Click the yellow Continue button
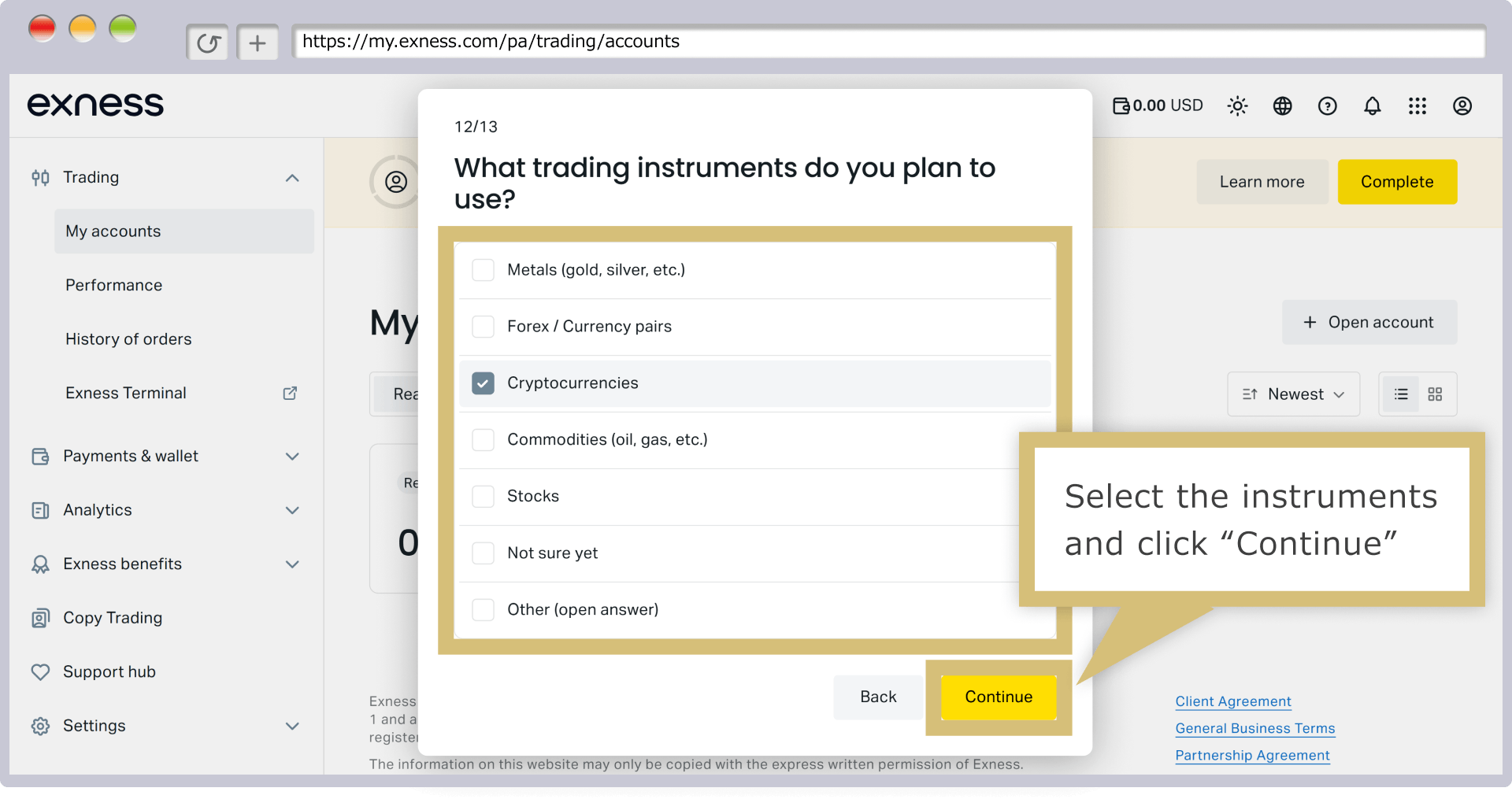 pos(998,697)
